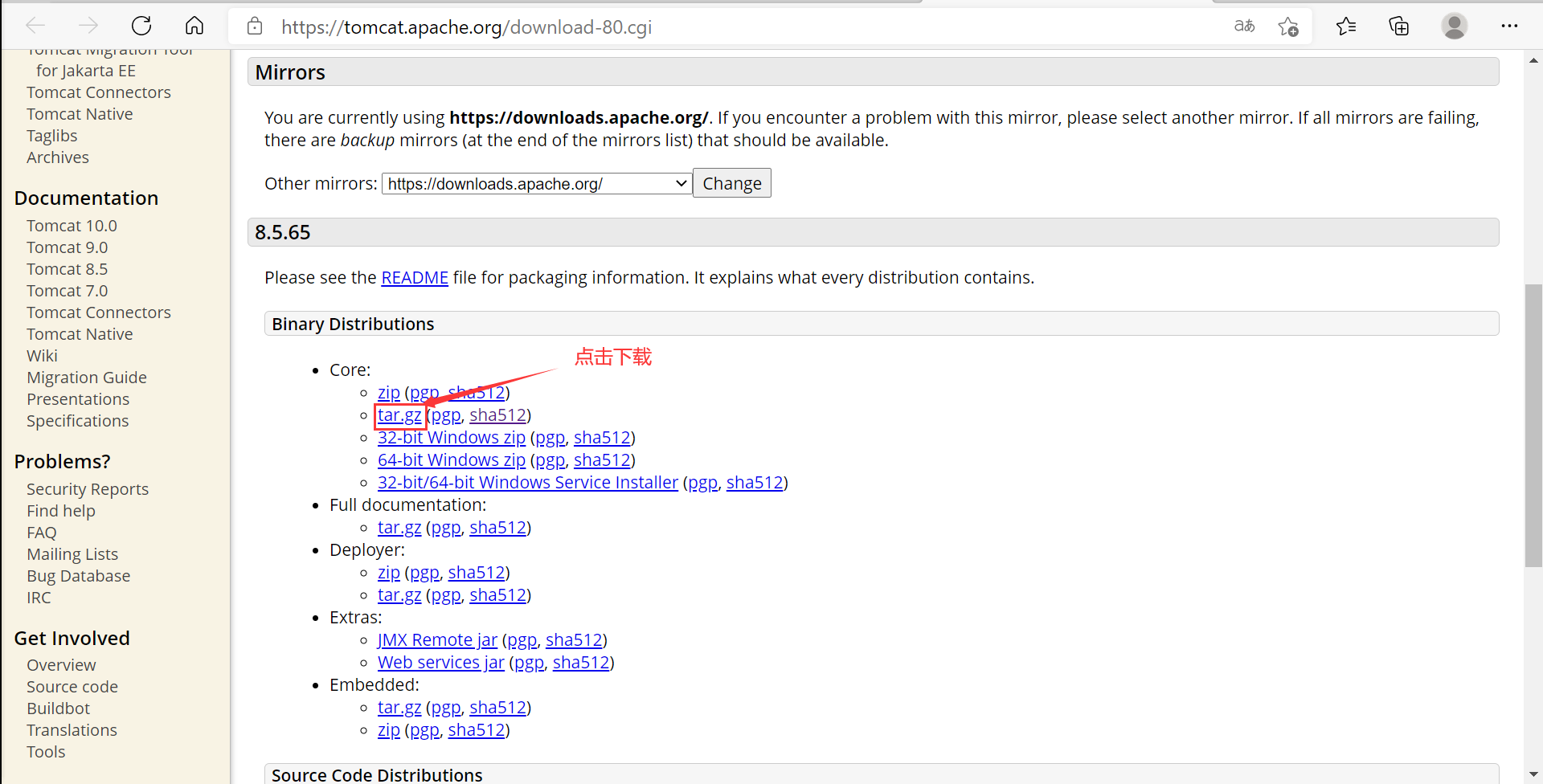Open the user profile avatar

tap(1454, 26)
